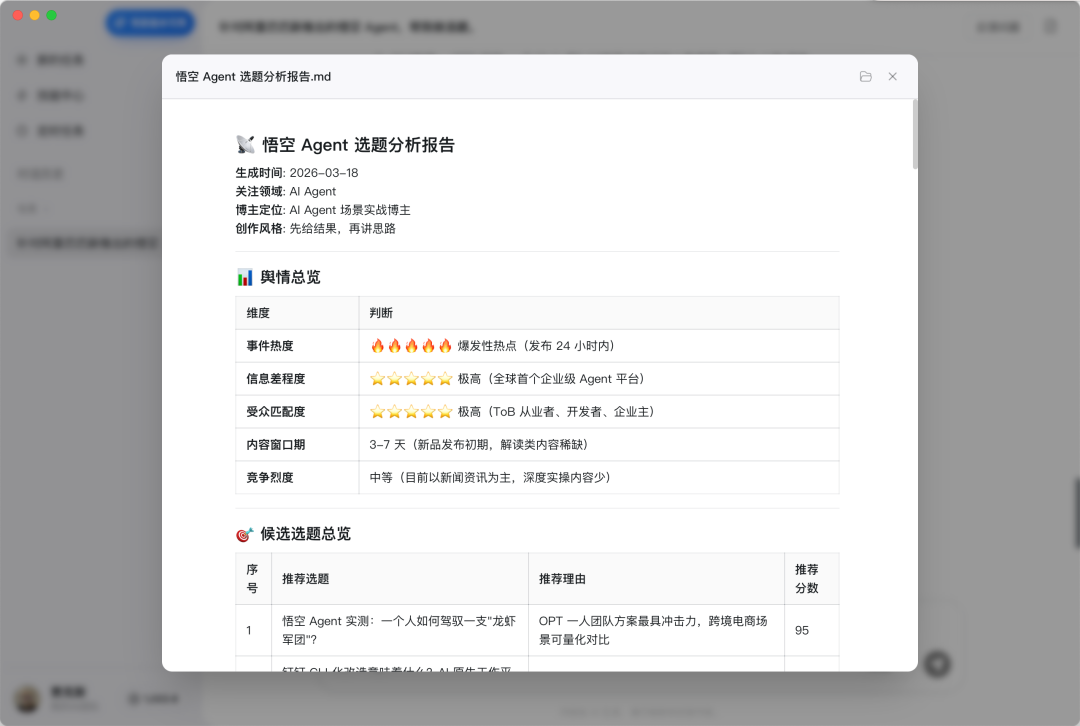The image size is (1080, 726).
Task: Click the user avatar in the bottom-left corner
Action: 30,698
